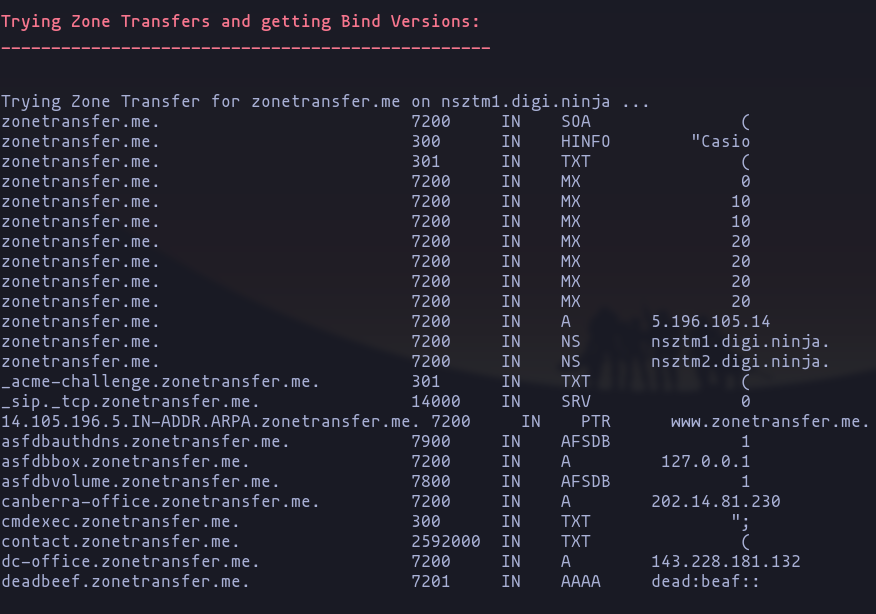Click the 127.0.0.1 address for asfdbbox
This screenshot has height=614, width=876.
click(x=706, y=461)
